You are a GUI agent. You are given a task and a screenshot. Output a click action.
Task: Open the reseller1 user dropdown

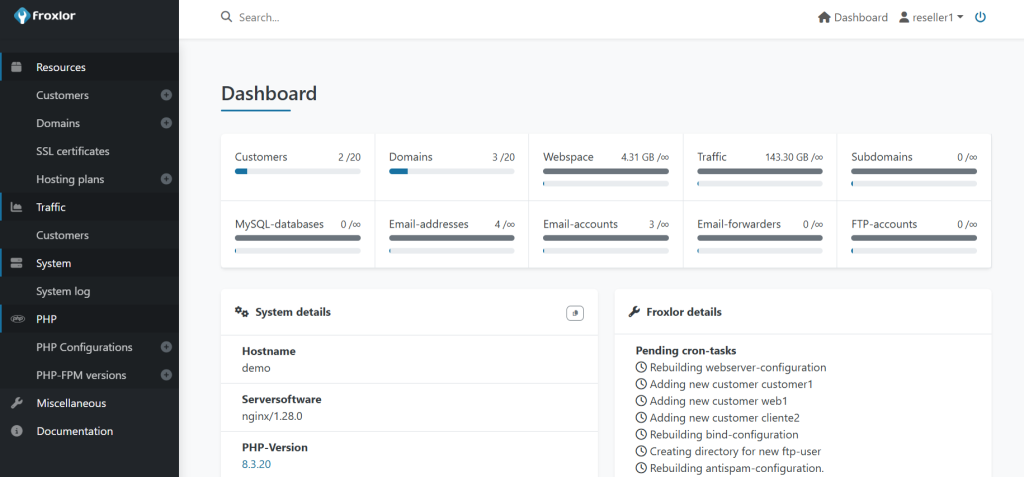pos(930,17)
